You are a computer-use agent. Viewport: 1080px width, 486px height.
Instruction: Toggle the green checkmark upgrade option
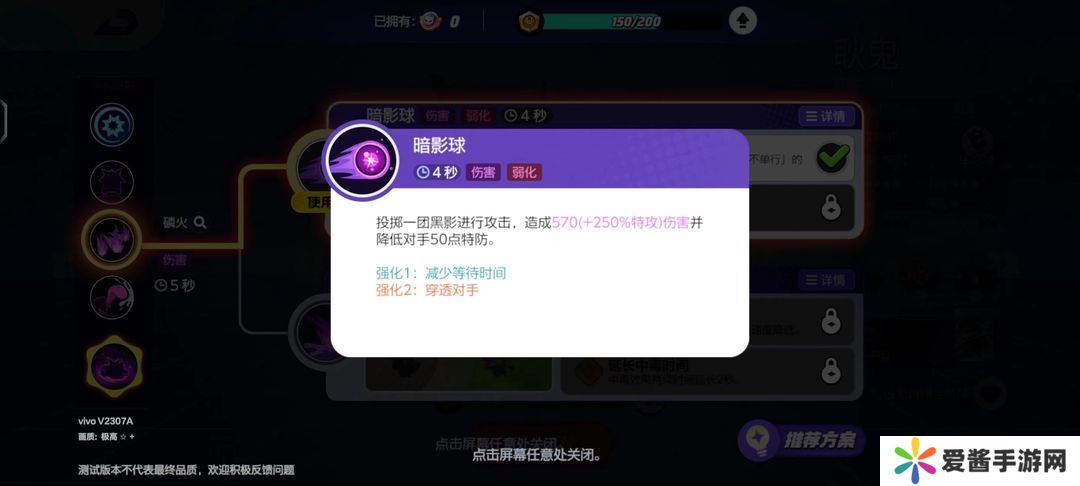click(x=832, y=158)
